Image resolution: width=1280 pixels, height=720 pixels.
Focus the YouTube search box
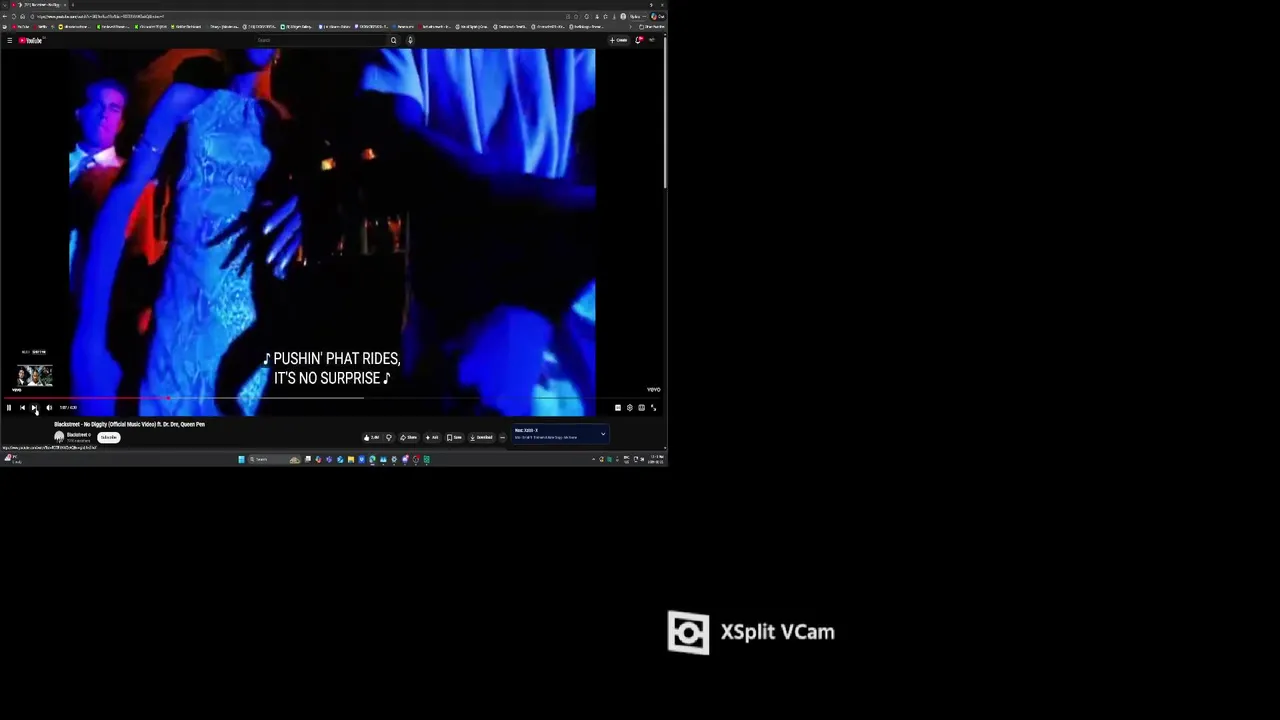click(x=320, y=40)
